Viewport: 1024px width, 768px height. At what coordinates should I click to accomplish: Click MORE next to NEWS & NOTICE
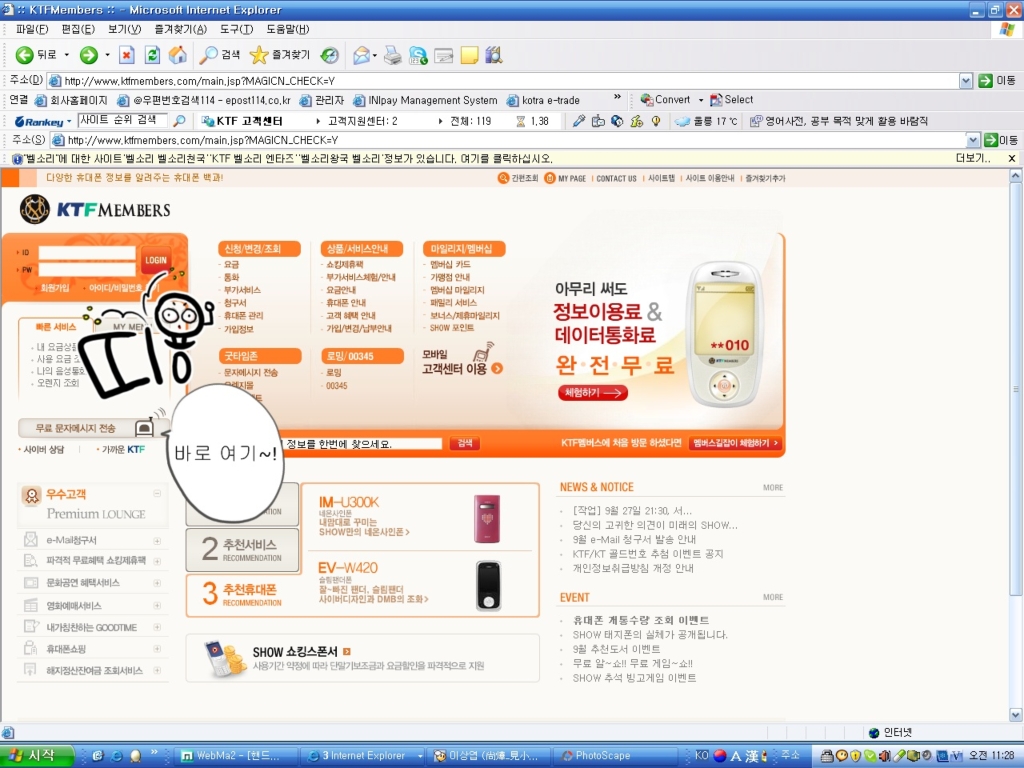pos(773,488)
